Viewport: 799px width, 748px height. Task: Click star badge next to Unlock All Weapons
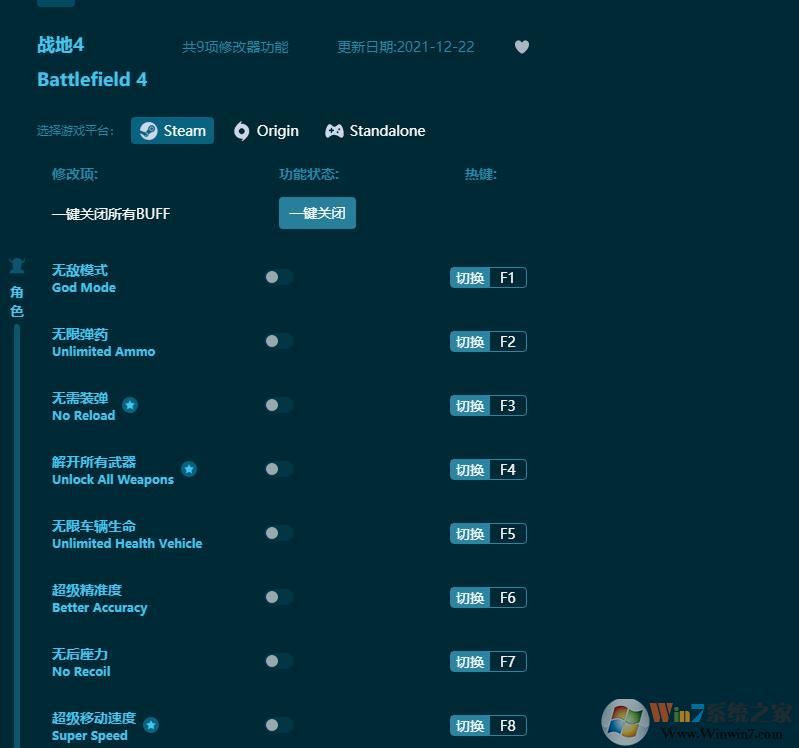coord(189,469)
